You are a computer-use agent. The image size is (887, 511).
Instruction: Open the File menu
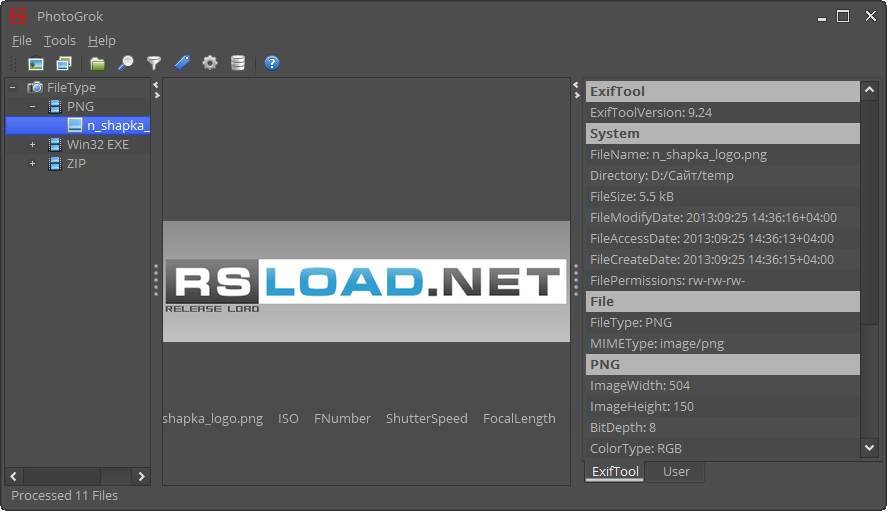coord(22,41)
